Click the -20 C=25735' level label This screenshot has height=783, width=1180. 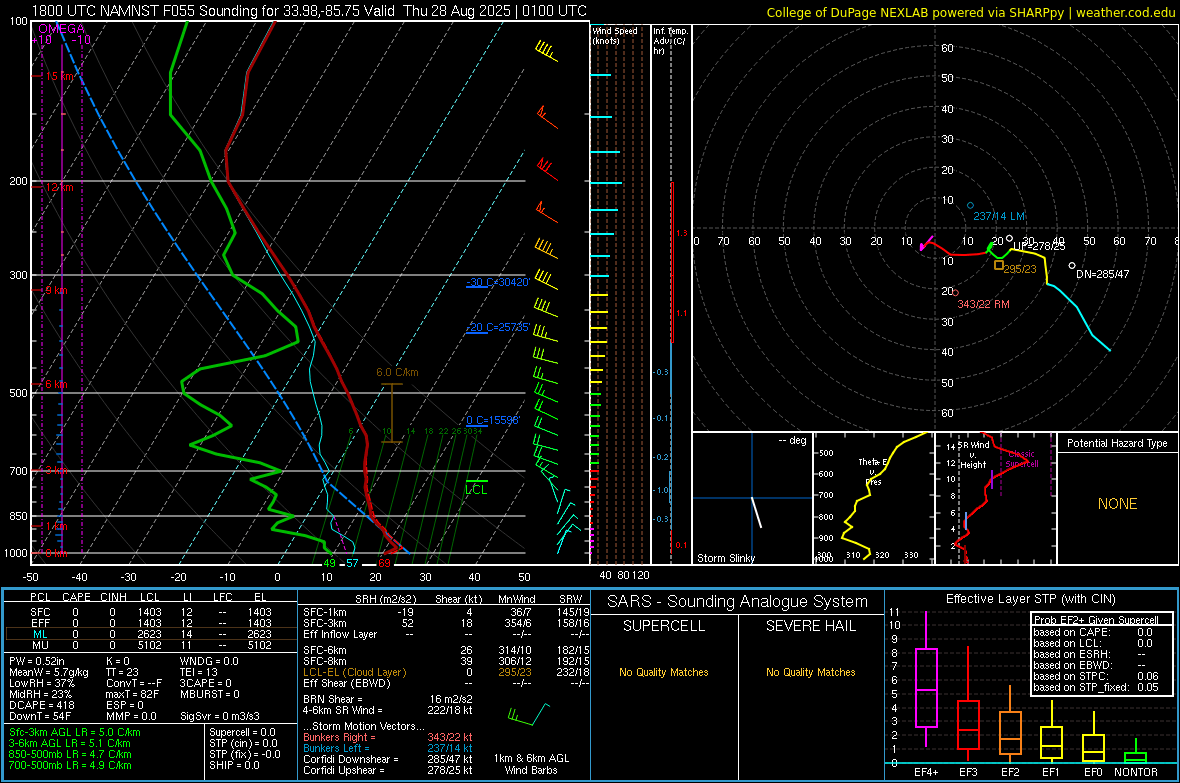pos(498,328)
